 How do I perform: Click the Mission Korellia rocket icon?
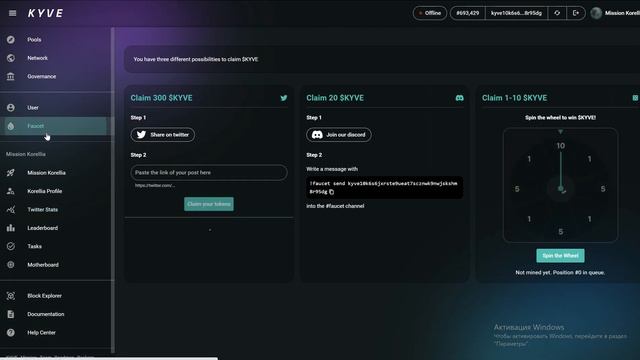tap(11, 173)
